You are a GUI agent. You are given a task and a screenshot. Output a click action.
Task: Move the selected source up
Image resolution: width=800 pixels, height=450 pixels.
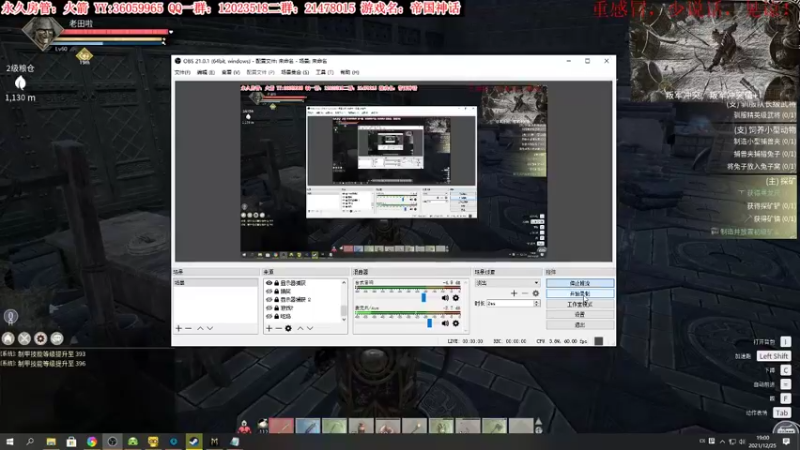click(x=300, y=329)
